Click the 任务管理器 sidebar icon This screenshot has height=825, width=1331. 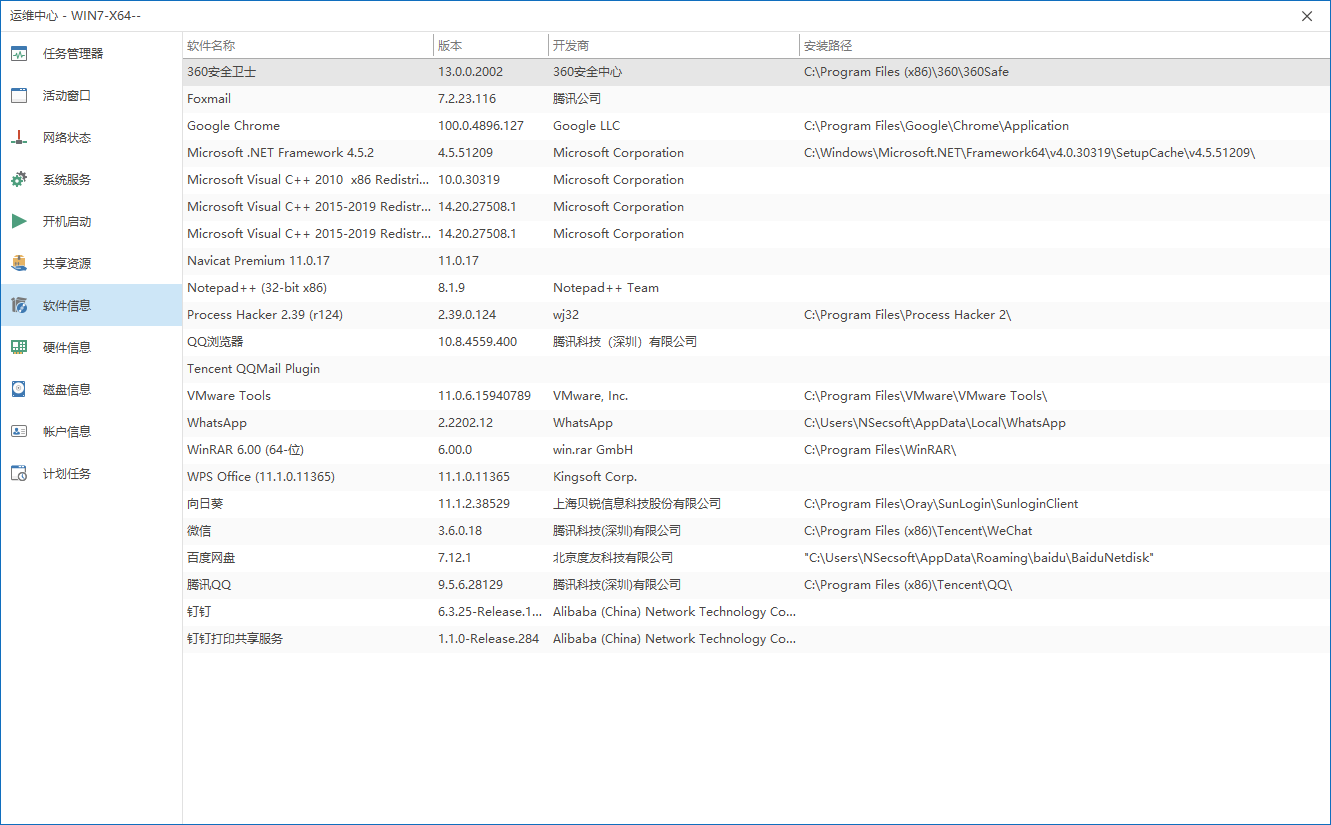19,54
